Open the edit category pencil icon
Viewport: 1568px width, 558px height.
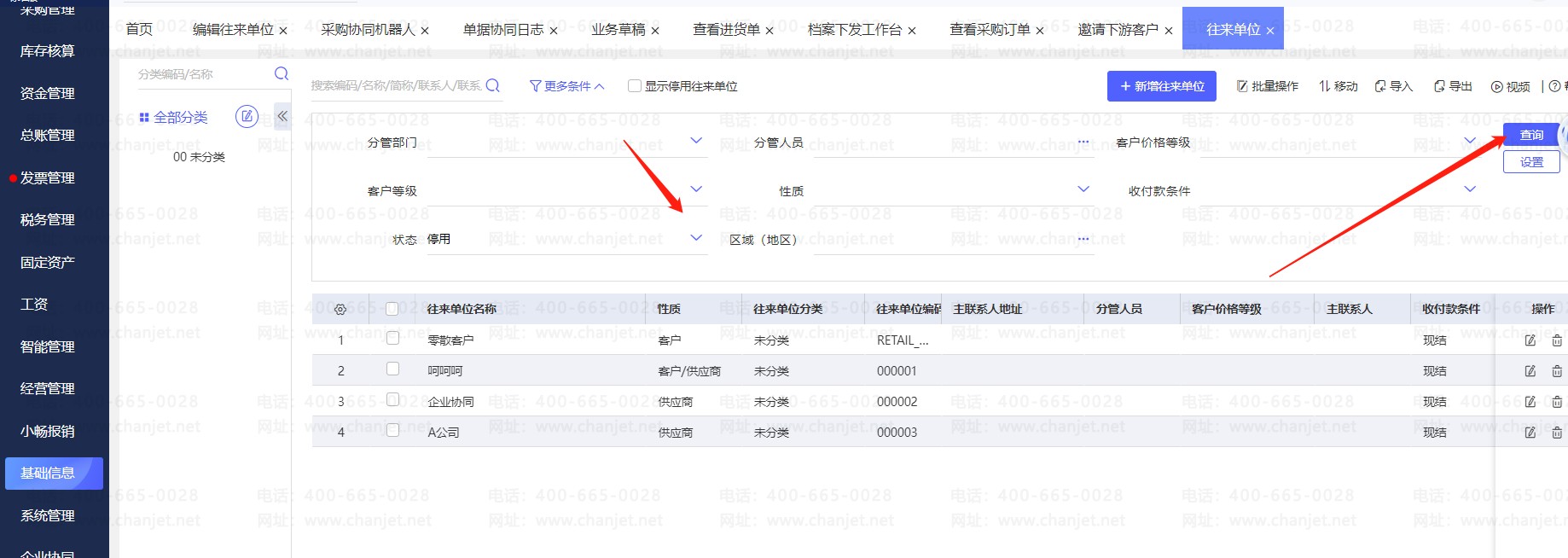(x=247, y=116)
